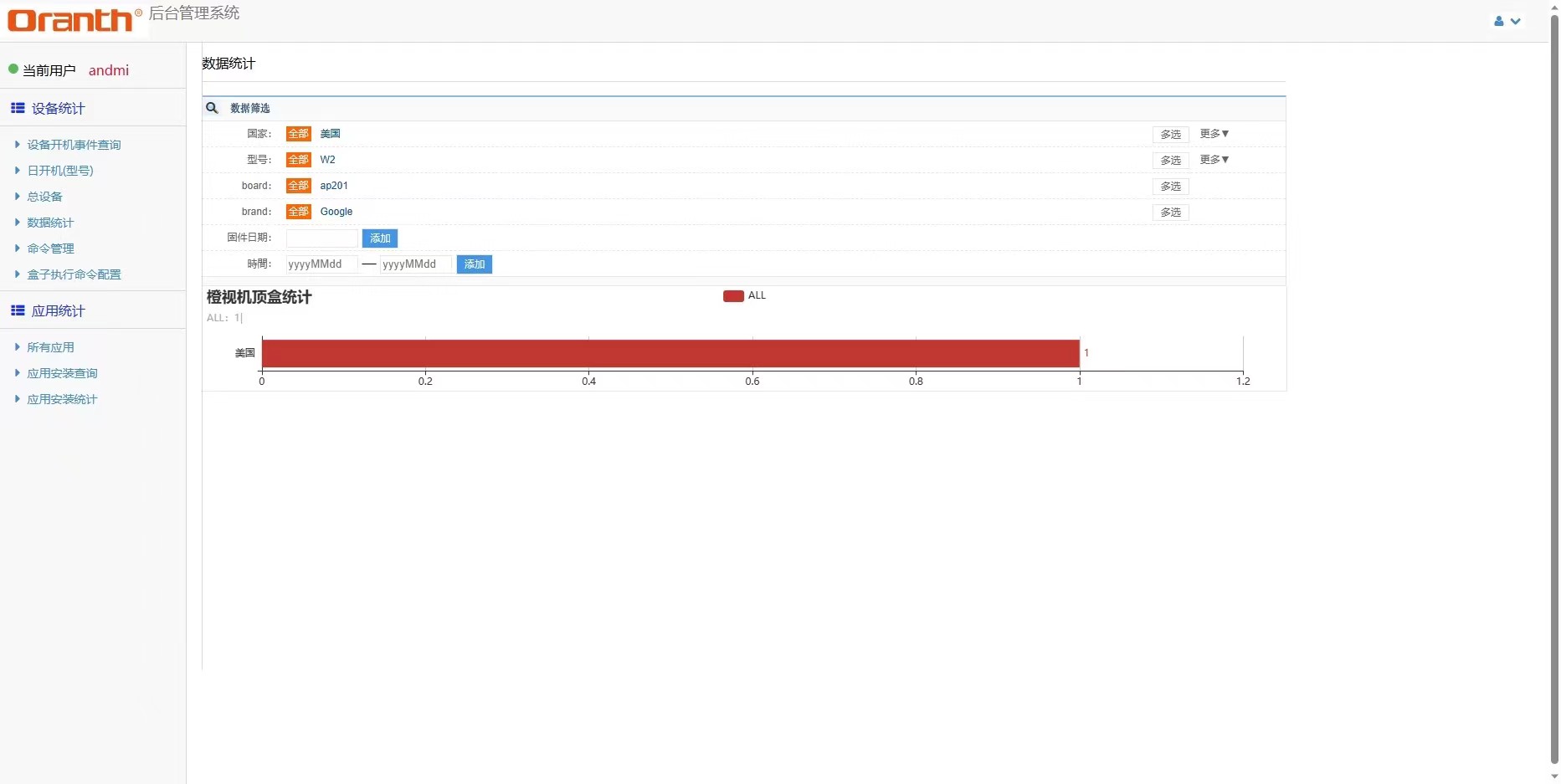Screen dimensions: 1561x784
Task: Toggle the ALL legend red swatch
Action: pos(733,296)
